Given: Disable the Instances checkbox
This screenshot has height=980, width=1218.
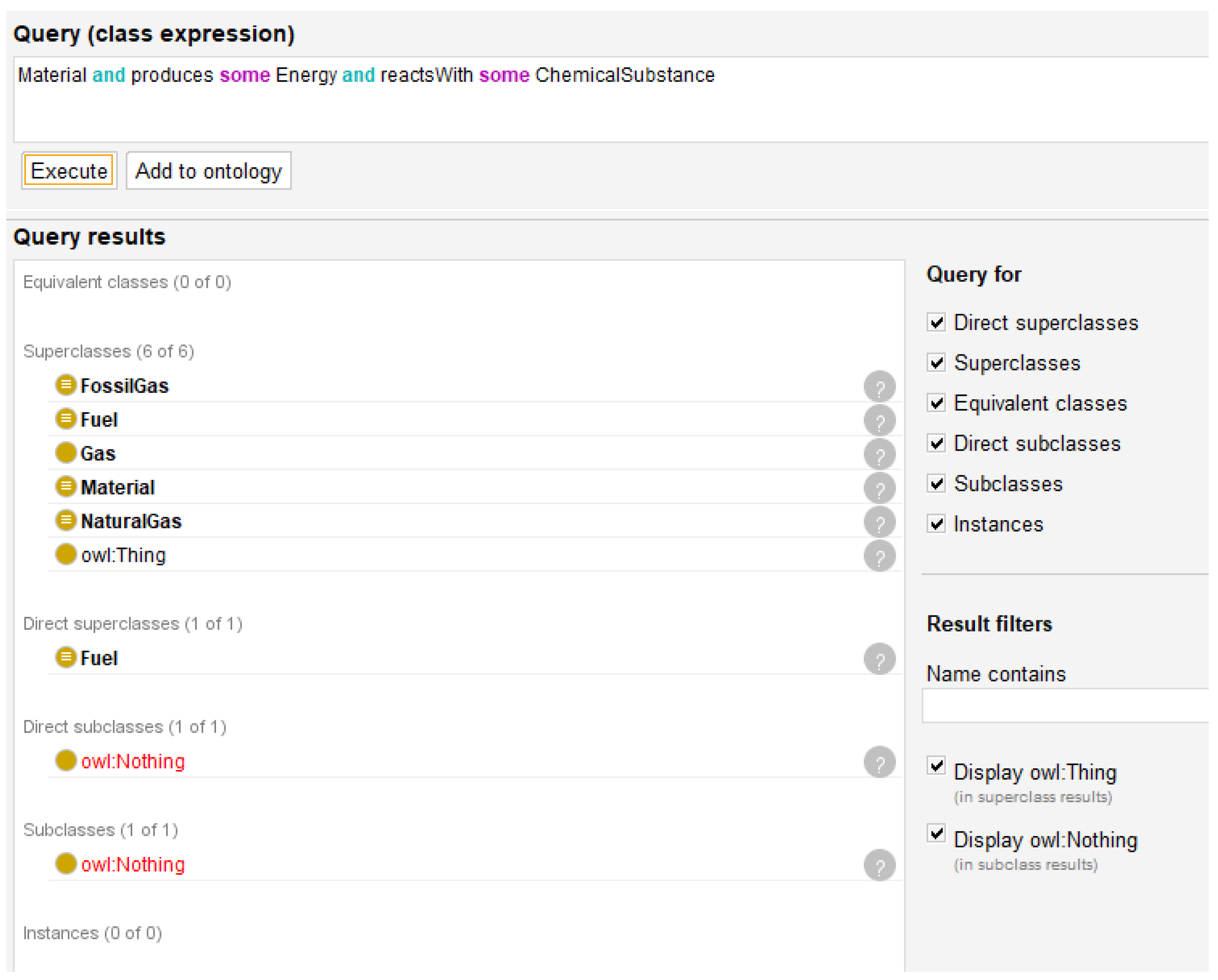Looking at the screenshot, I should pyautogui.click(x=936, y=524).
